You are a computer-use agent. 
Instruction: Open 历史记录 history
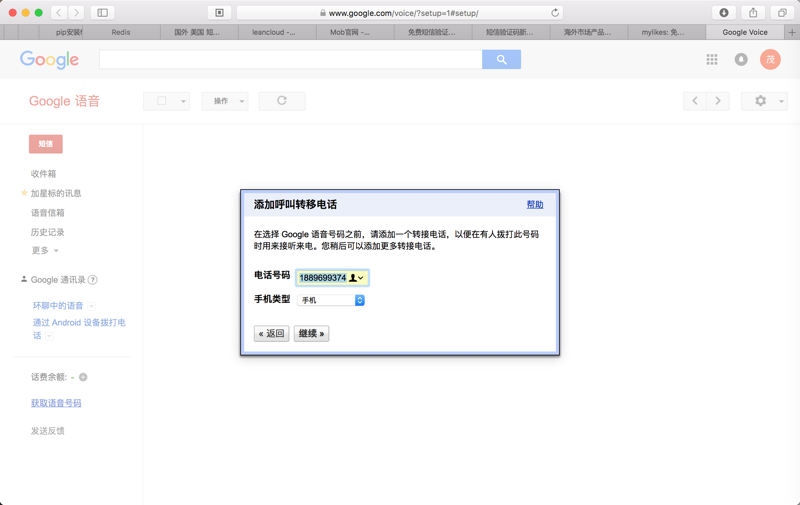[47, 232]
